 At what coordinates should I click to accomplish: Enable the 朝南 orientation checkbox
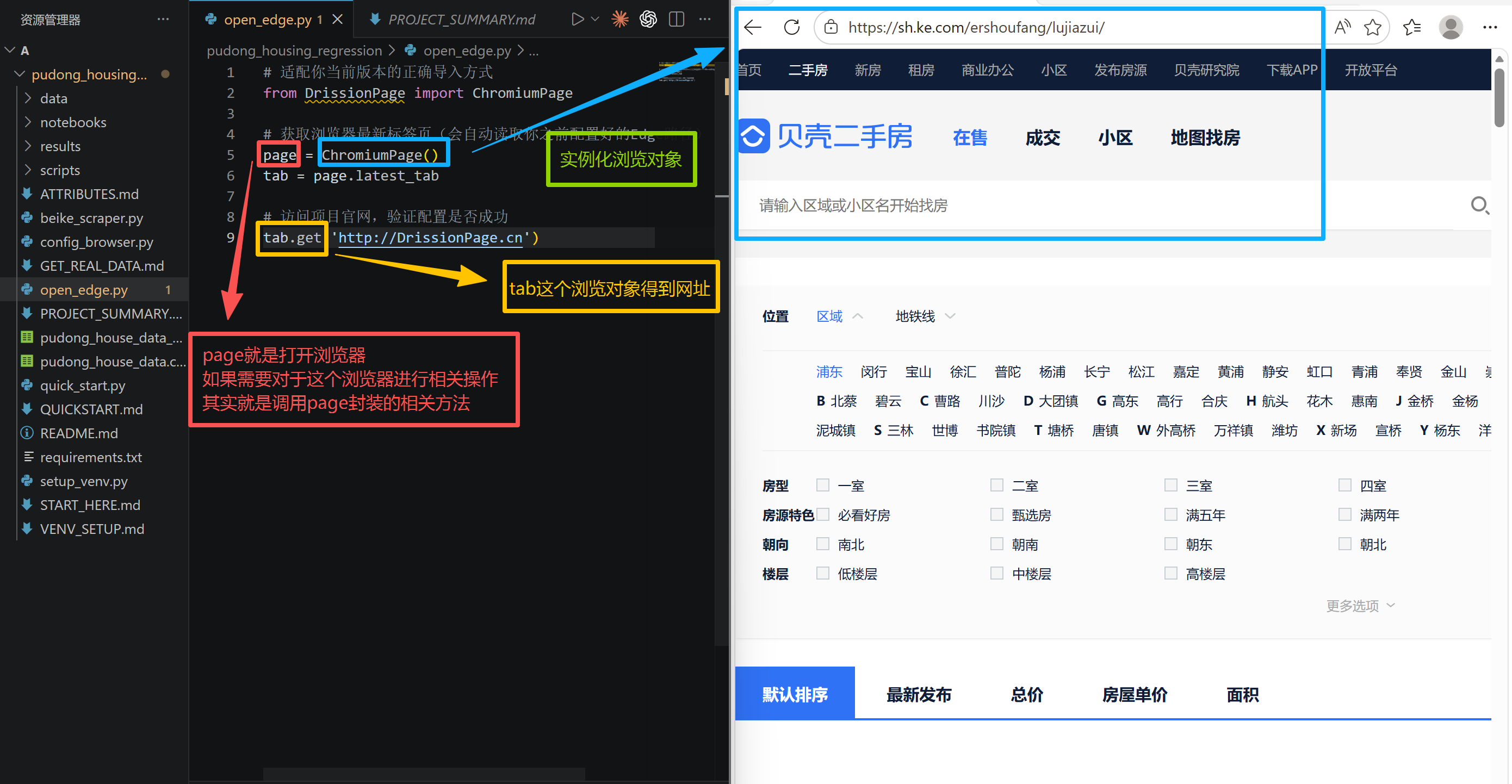point(996,543)
